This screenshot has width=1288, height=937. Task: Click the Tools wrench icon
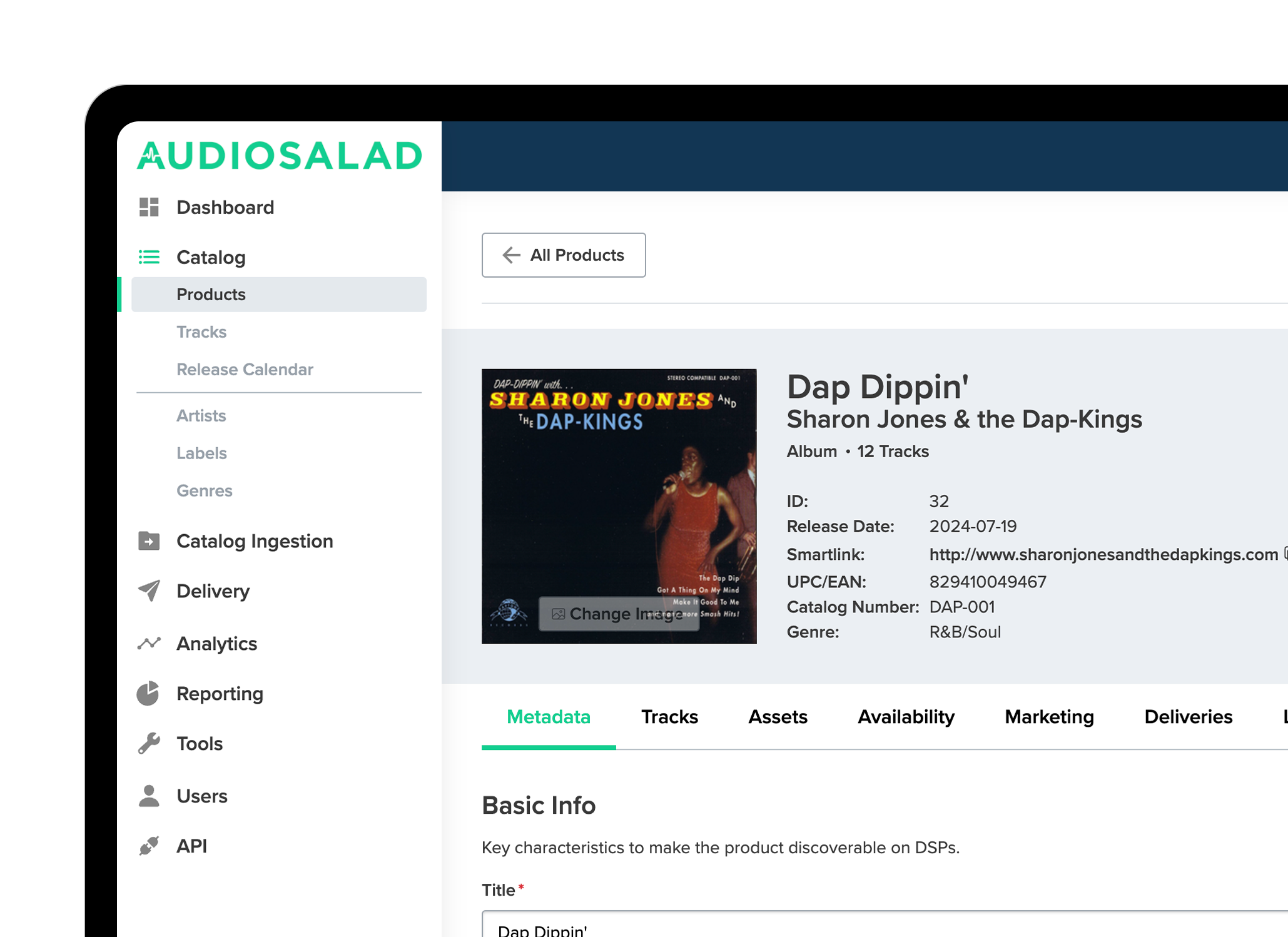point(149,743)
